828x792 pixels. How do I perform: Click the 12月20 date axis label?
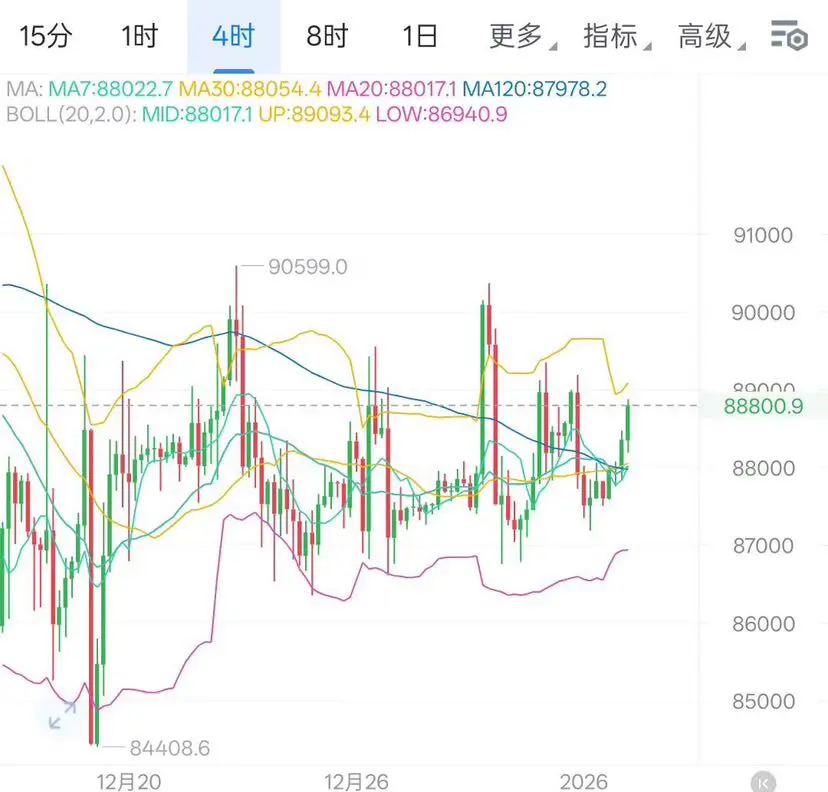[129, 782]
